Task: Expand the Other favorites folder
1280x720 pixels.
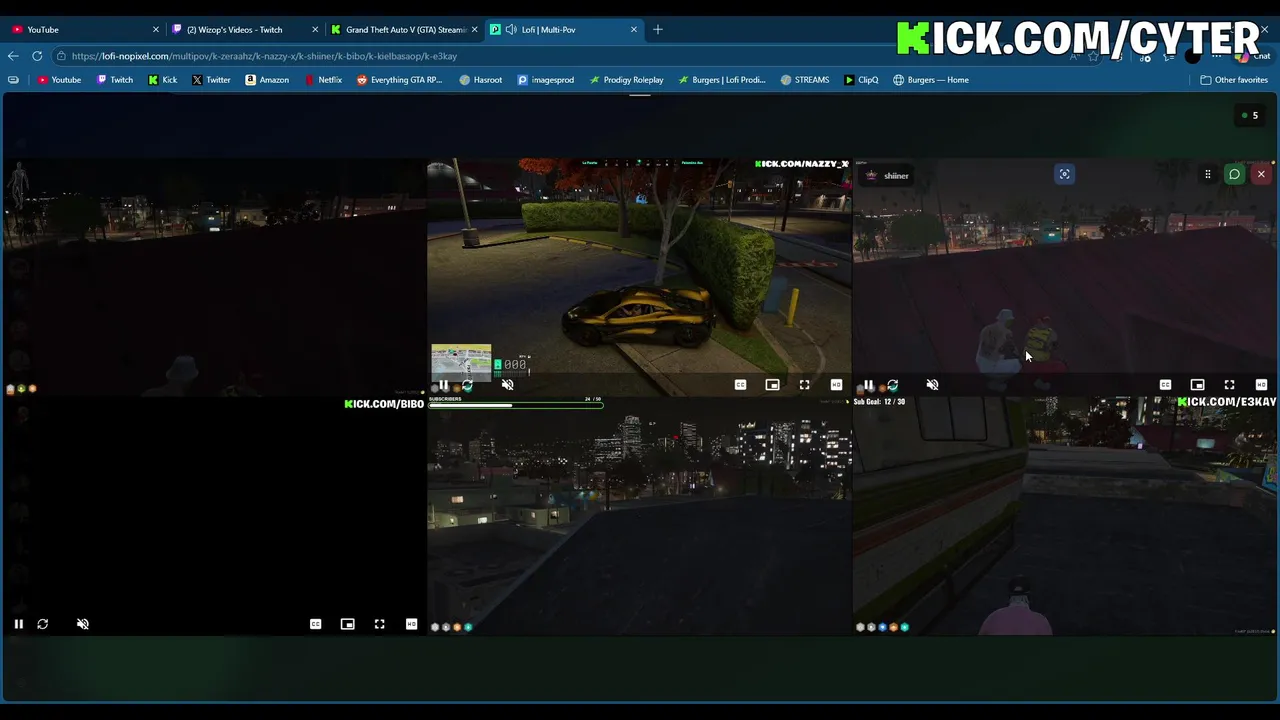Action: (1234, 80)
